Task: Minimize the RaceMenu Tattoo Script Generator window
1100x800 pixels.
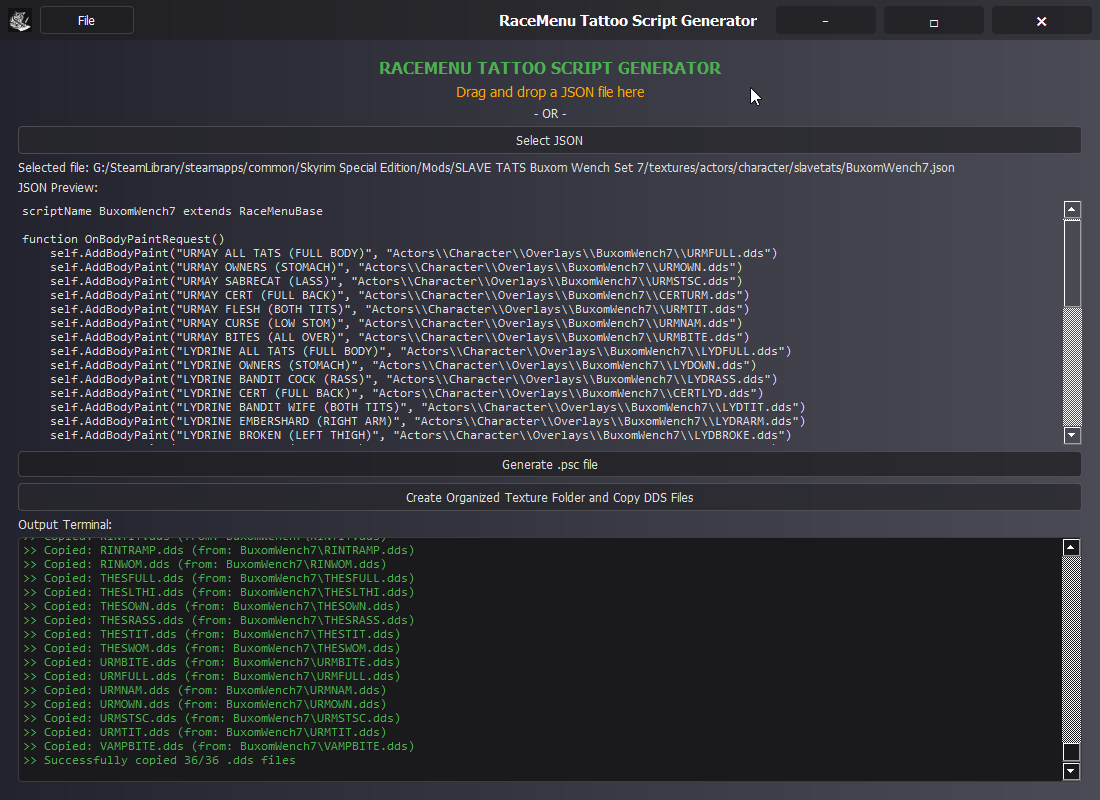Action: click(826, 20)
